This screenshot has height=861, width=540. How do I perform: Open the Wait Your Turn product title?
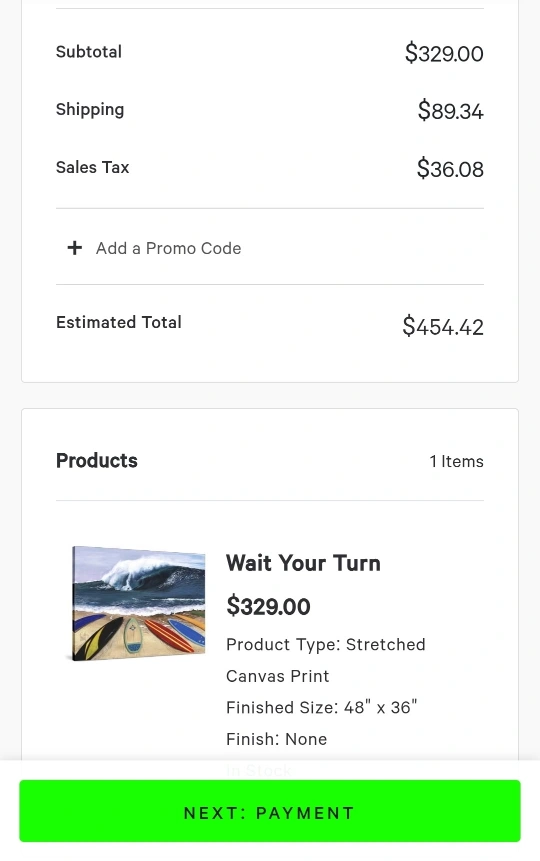tap(303, 563)
